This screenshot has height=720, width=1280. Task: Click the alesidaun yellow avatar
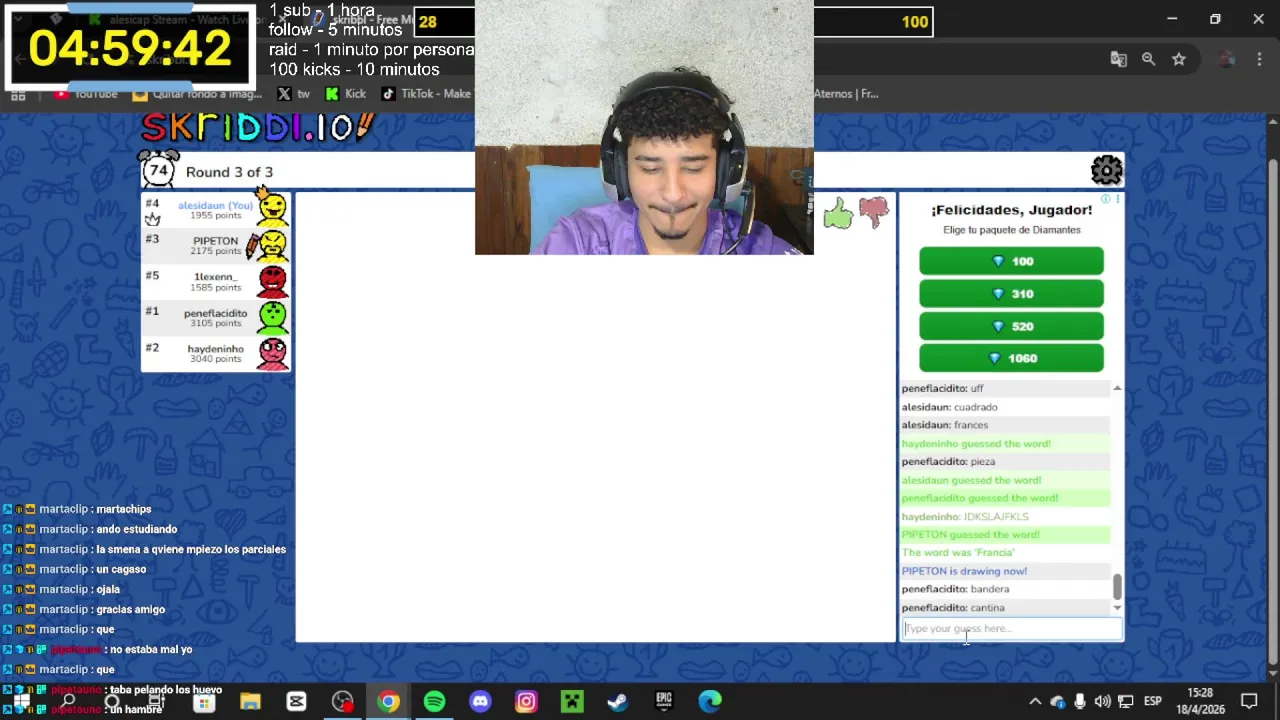point(271,208)
